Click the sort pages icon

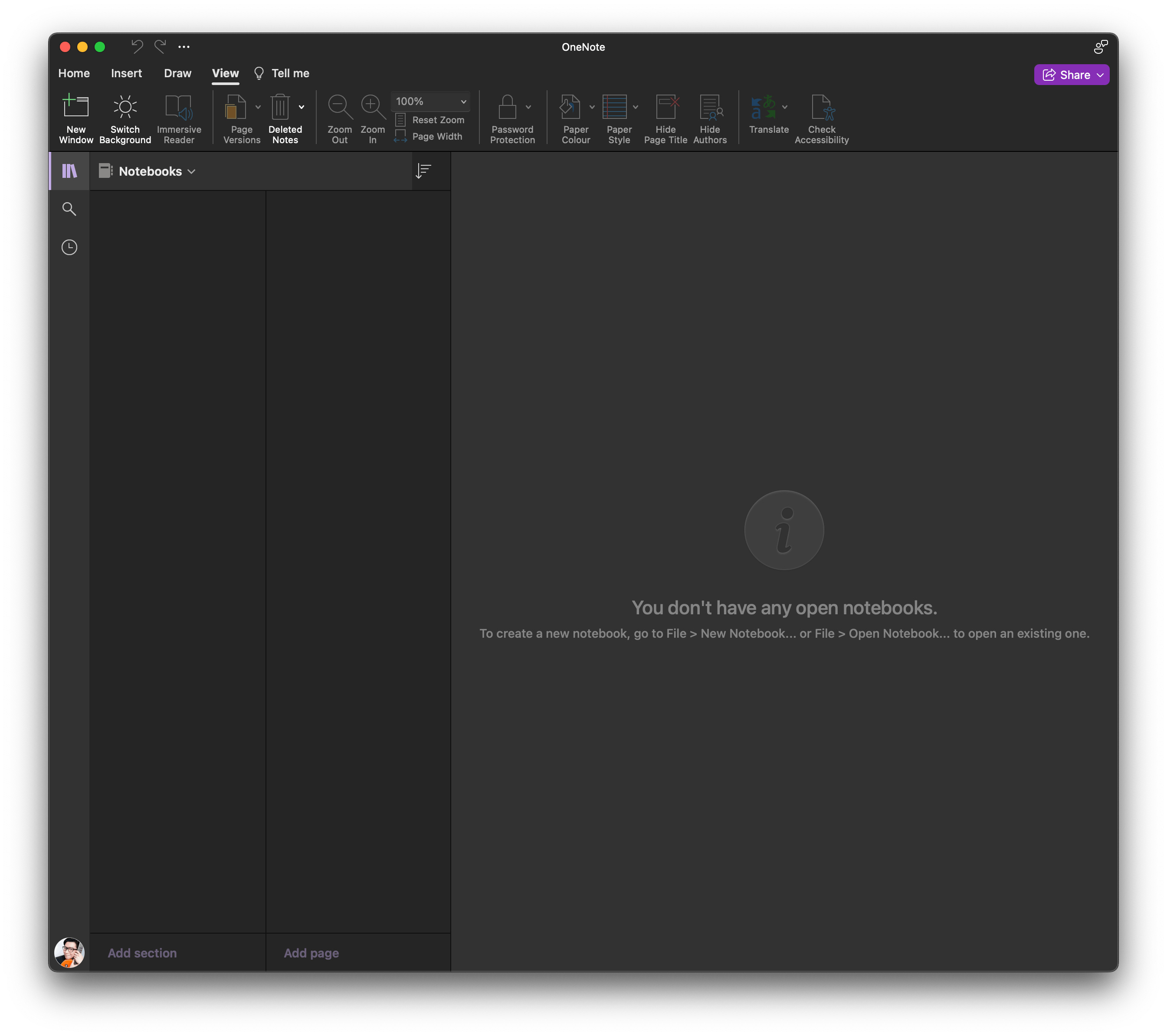click(x=423, y=170)
